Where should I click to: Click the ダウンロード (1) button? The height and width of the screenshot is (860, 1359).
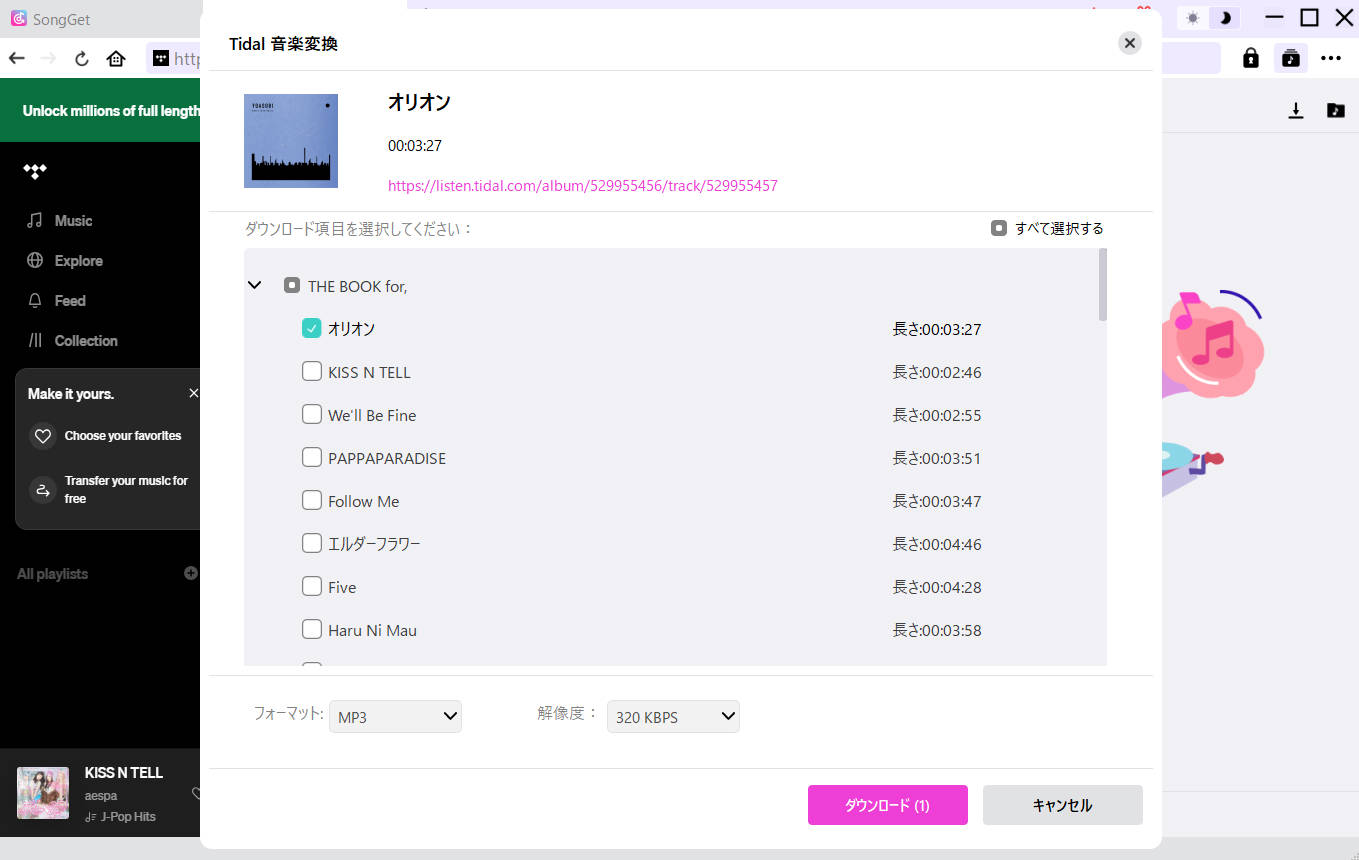pyautogui.click(x=888, y=805)
